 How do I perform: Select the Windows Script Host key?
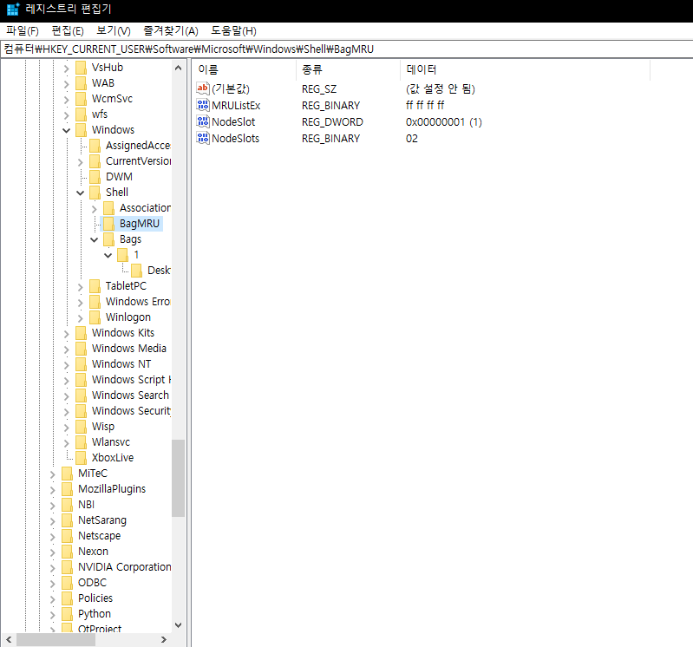[x=131, y=380]
